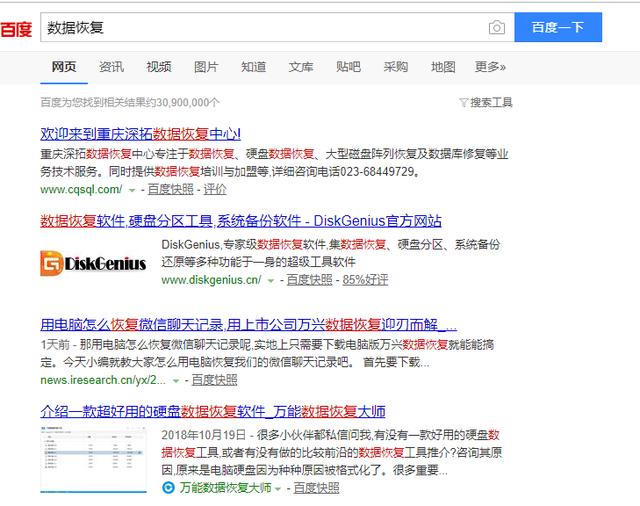Click 万能数据恢复大师 source name
The image size is (640, 506).
[225, 488]
